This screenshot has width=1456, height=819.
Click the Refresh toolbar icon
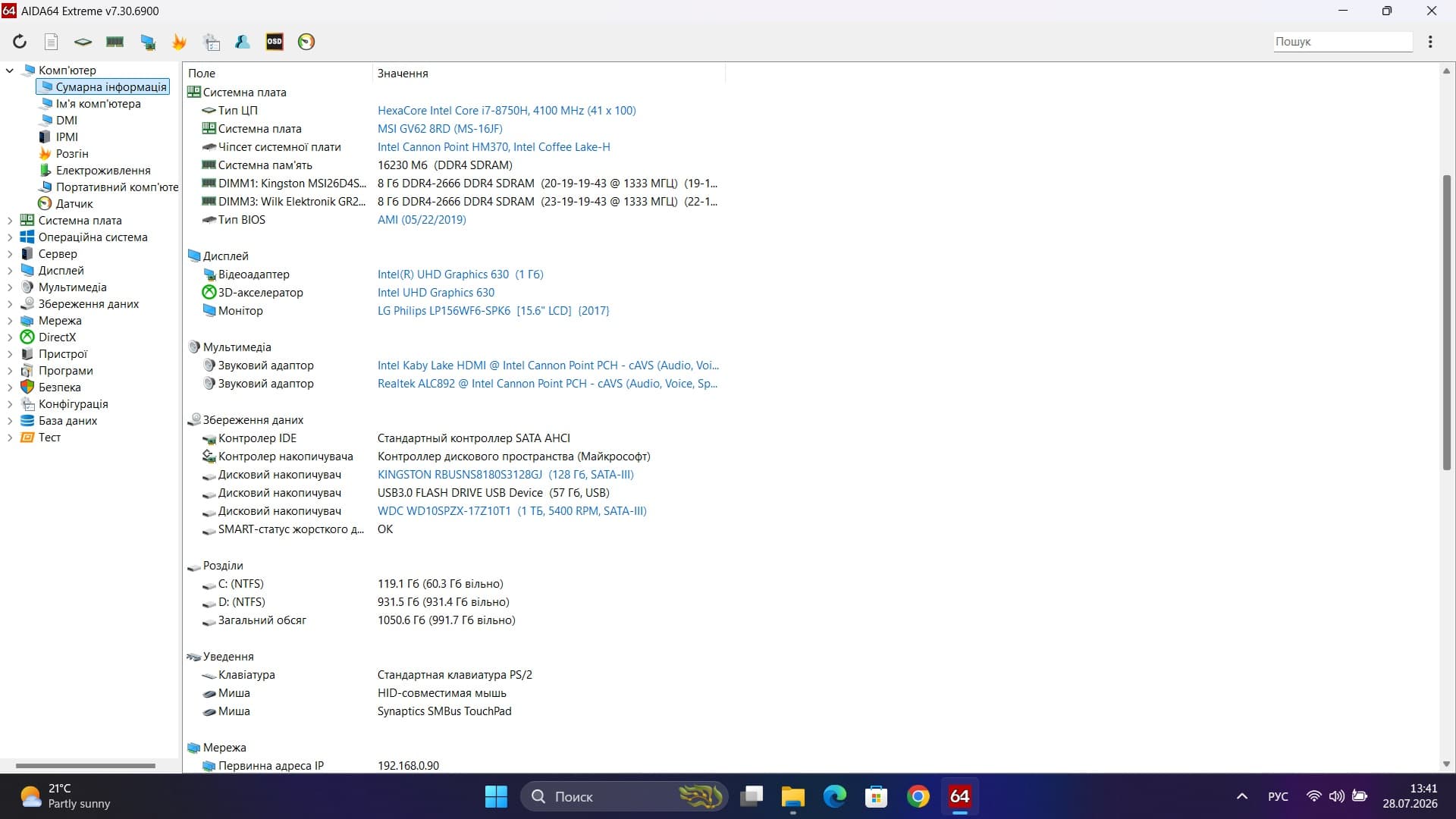tap(20, 42)
